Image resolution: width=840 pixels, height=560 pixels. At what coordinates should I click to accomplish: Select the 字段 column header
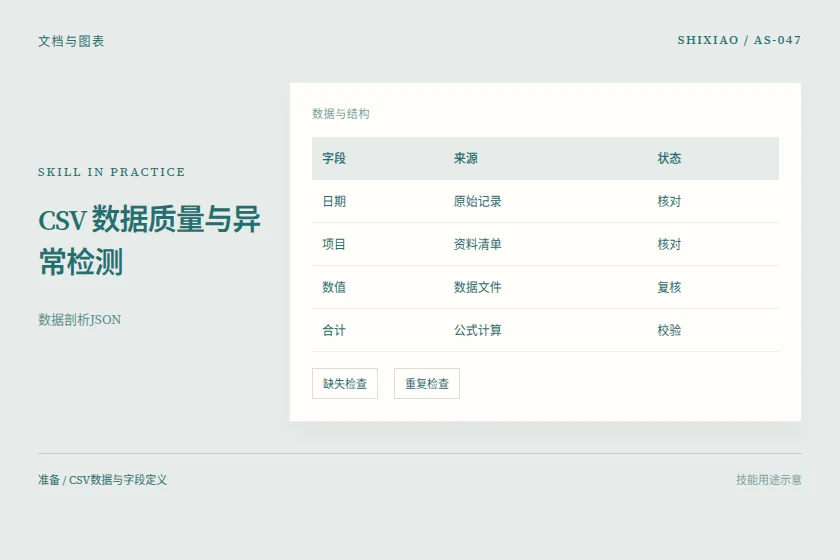click(x=334, y=159)
